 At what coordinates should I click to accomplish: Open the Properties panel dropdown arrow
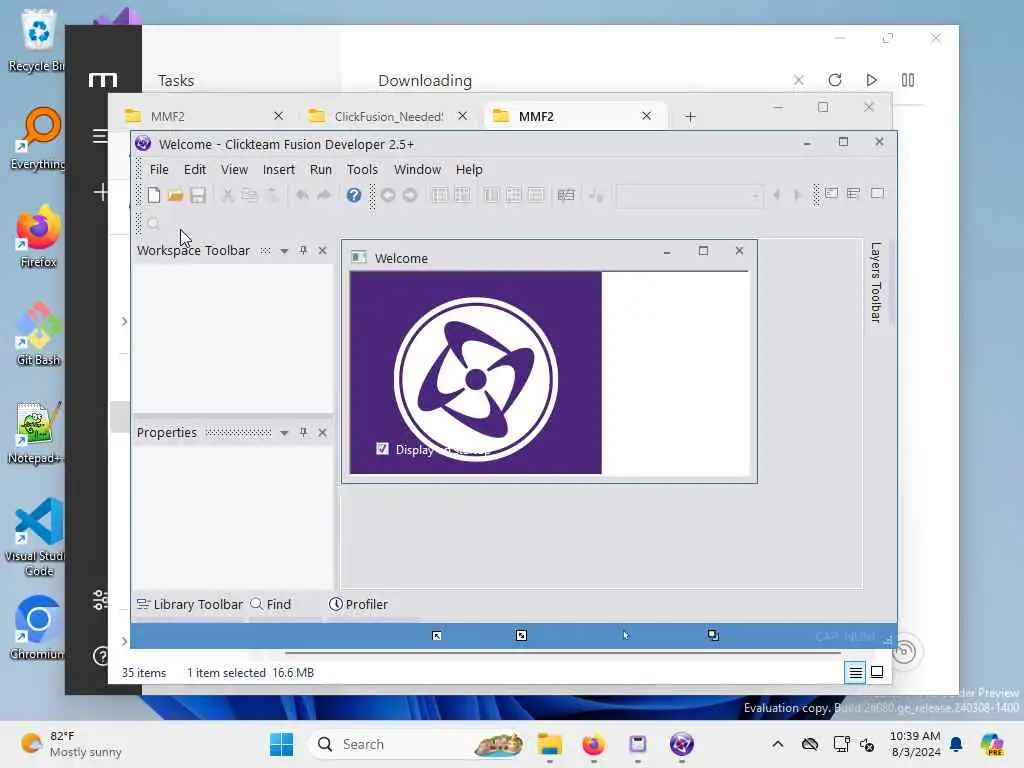(284, 433)
